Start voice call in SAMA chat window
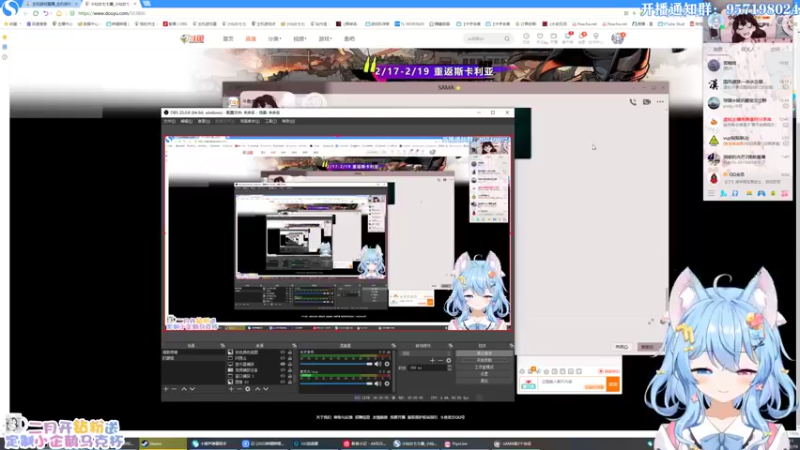The height and width of the screenshot is (450, 800). point(633,102)
